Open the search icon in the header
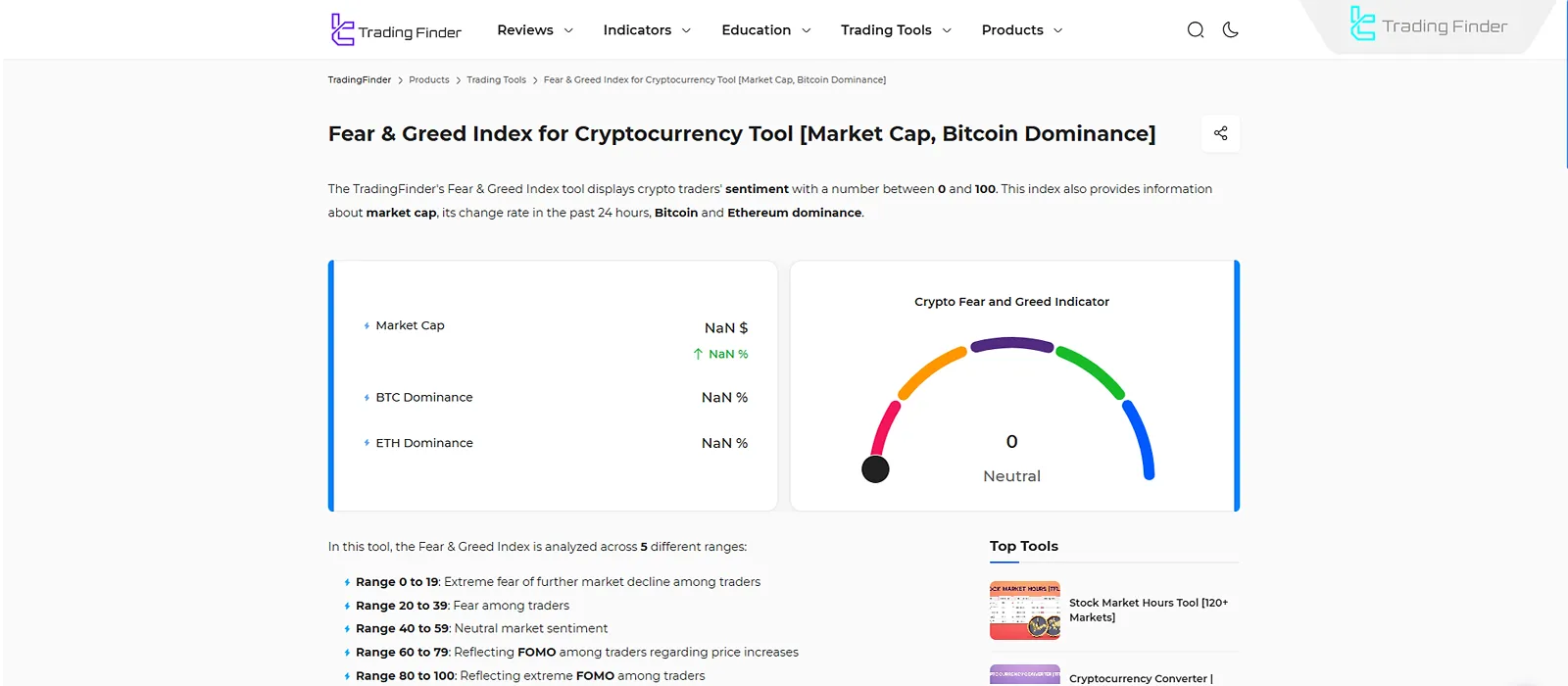1568x686 pixels. (1196, 30)
